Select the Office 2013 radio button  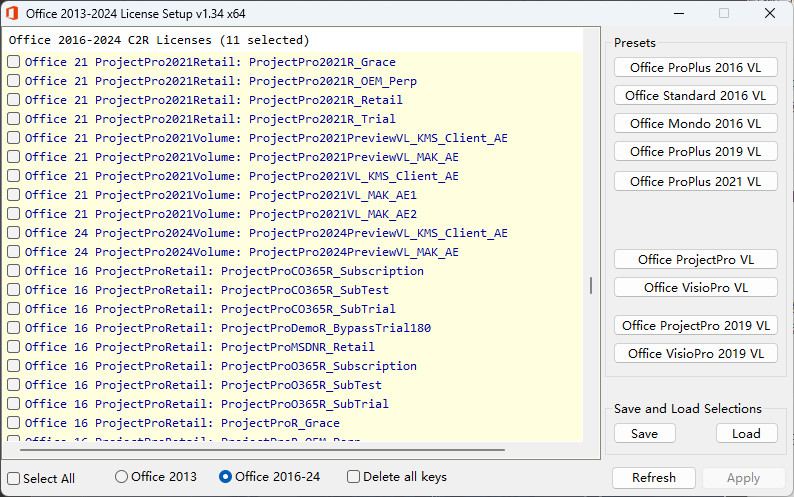tap(121, 476)
